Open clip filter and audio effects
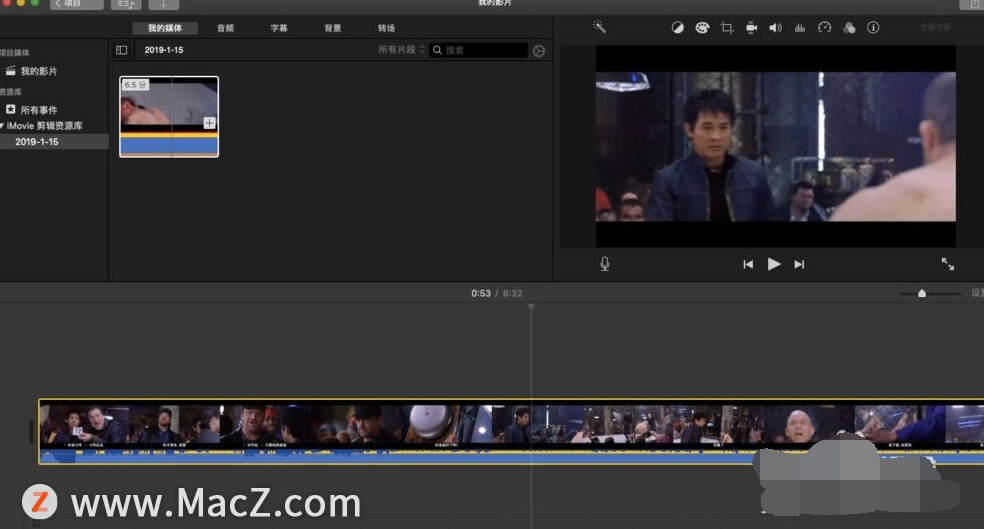The width and height of the screenshot is (984, 529). tap(849, 28)
